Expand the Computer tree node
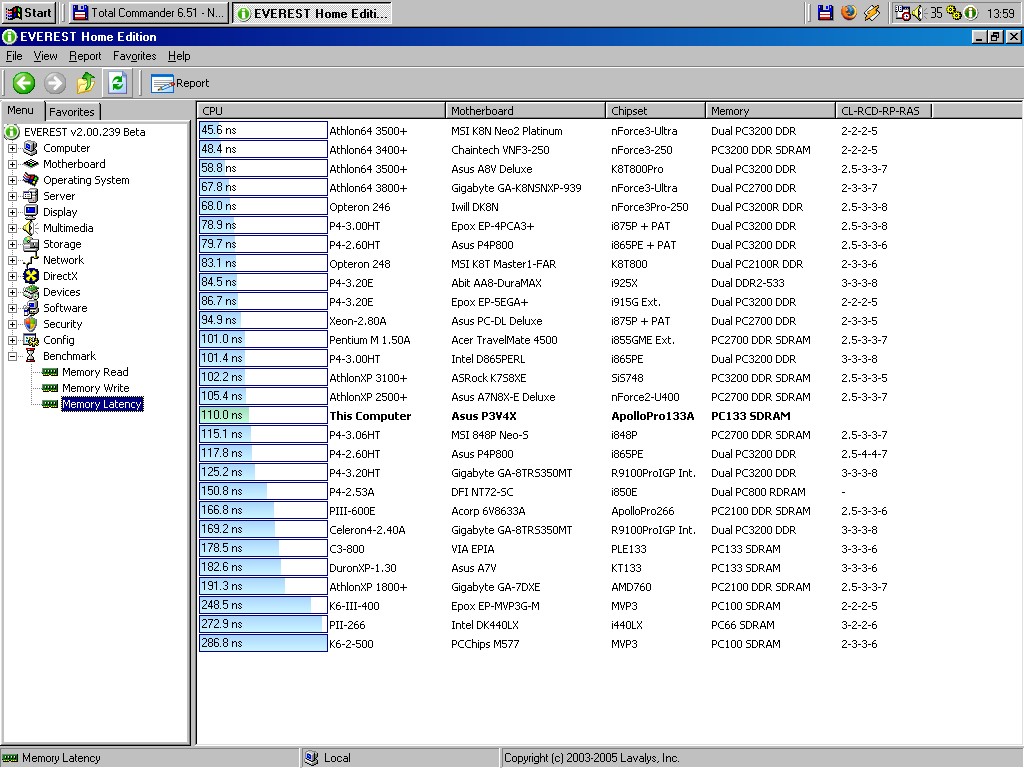This screenshot has width=1024, height=768. [x=12, y=148]
